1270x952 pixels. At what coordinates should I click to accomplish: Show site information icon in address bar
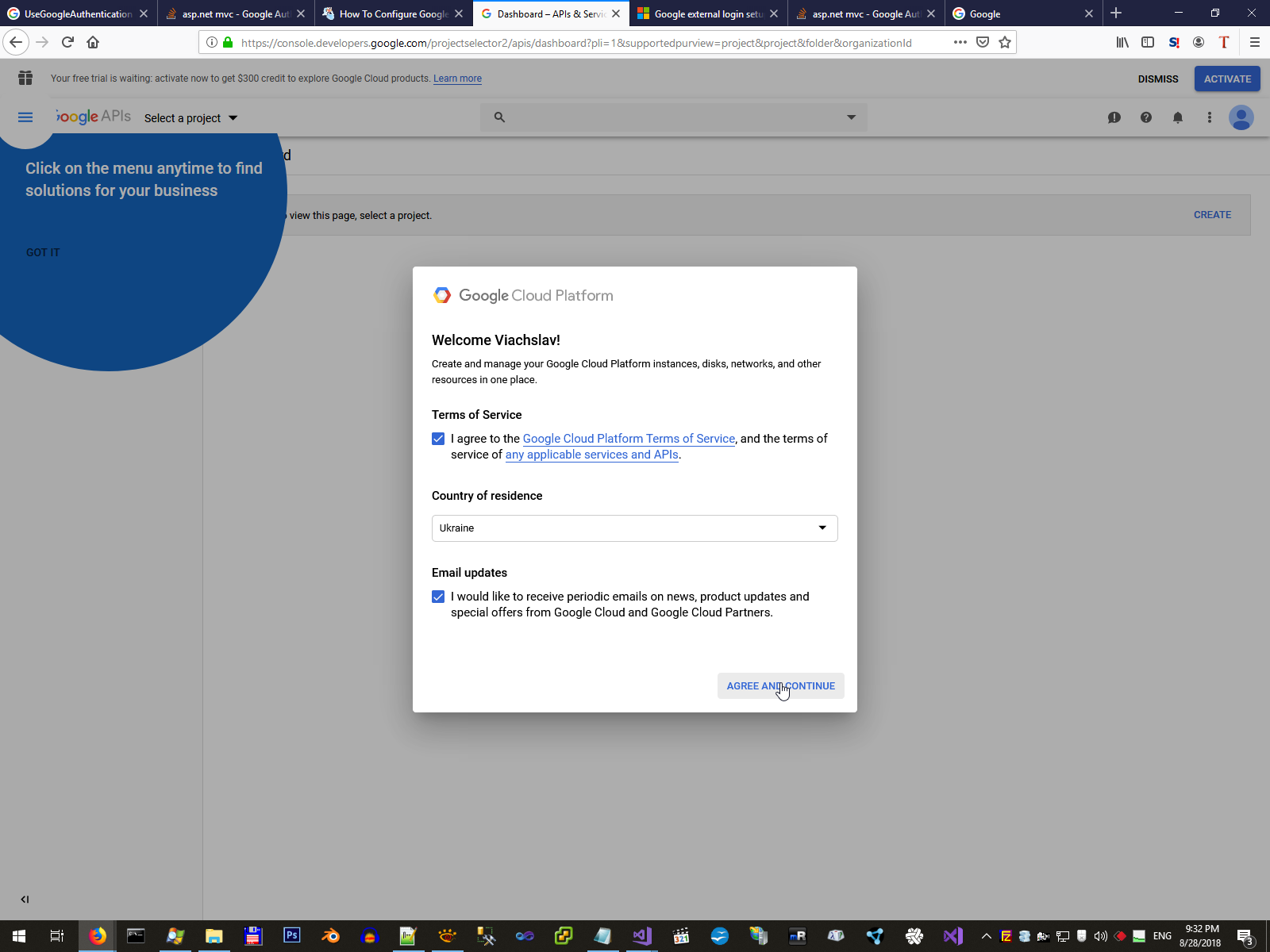pos(212,42)
